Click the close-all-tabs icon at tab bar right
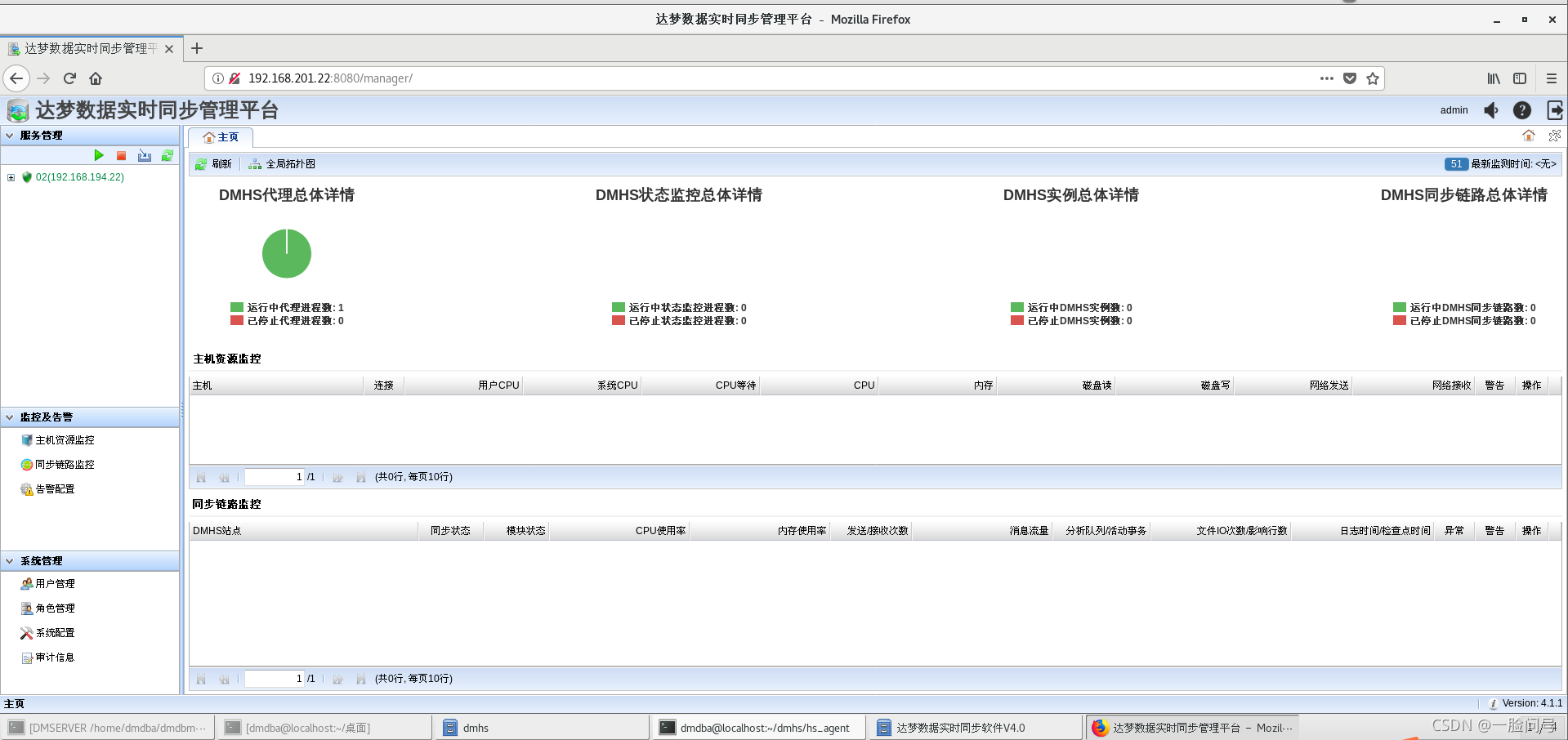Screen dimensions: 1568x740 (1554, 136)
